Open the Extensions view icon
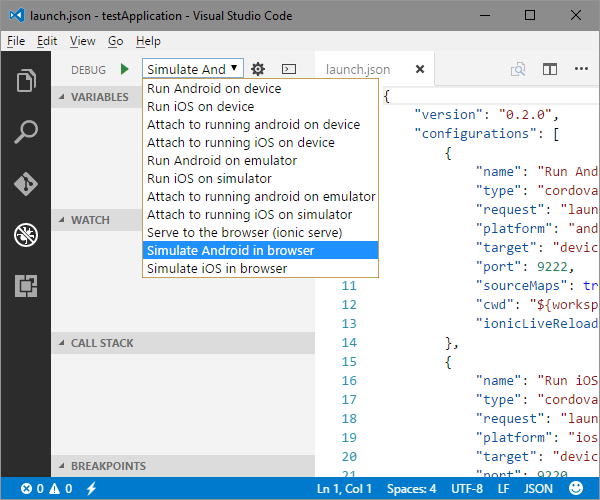The width and height of the screenshot is (600, 500). coord(25,287)
